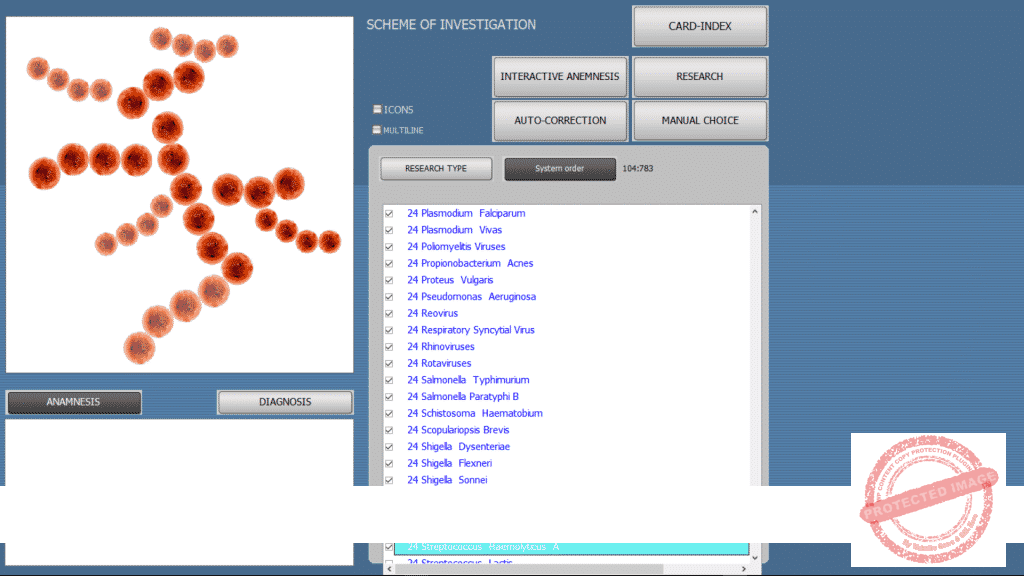Click the horizontal scroll-right arrow
The width and height of the screenshot is (1024, 576).
click(742, 567)
